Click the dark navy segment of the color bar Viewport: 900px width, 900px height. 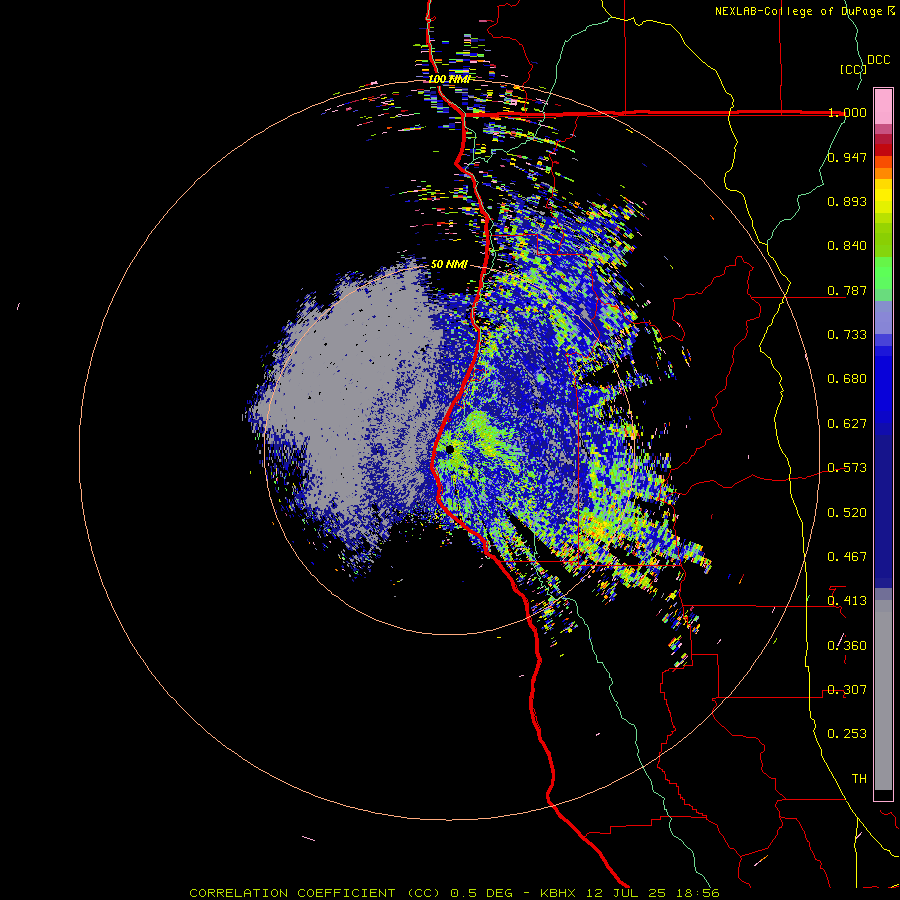point(883,511)
